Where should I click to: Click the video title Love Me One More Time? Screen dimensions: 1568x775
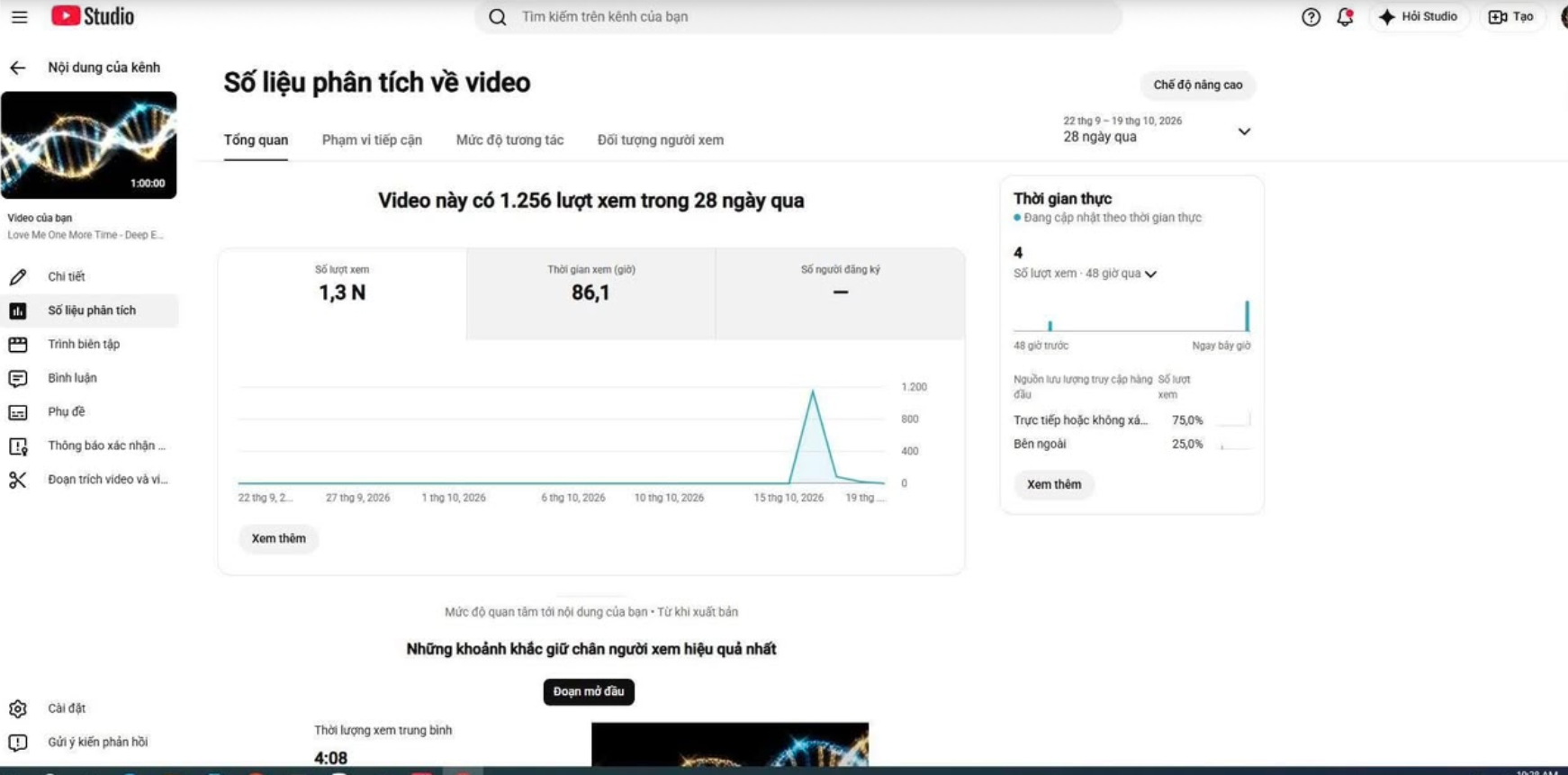86,235
